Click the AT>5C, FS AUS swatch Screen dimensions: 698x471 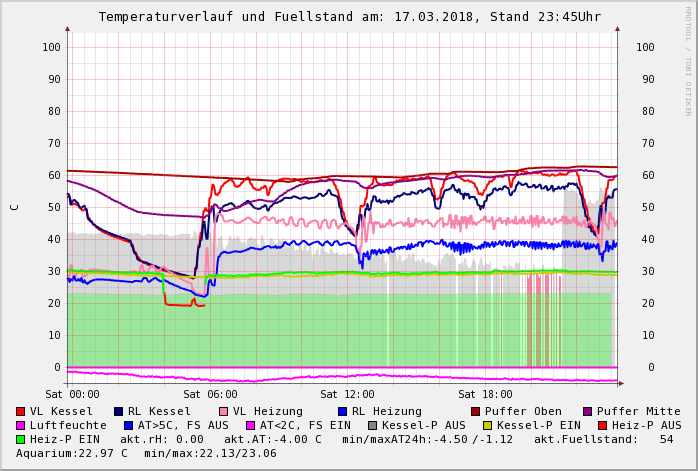coord(129,426)
